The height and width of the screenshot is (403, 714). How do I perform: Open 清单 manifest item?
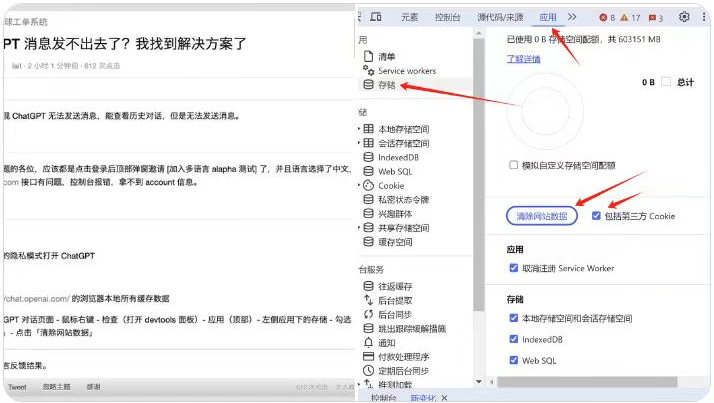click(386, 56)
